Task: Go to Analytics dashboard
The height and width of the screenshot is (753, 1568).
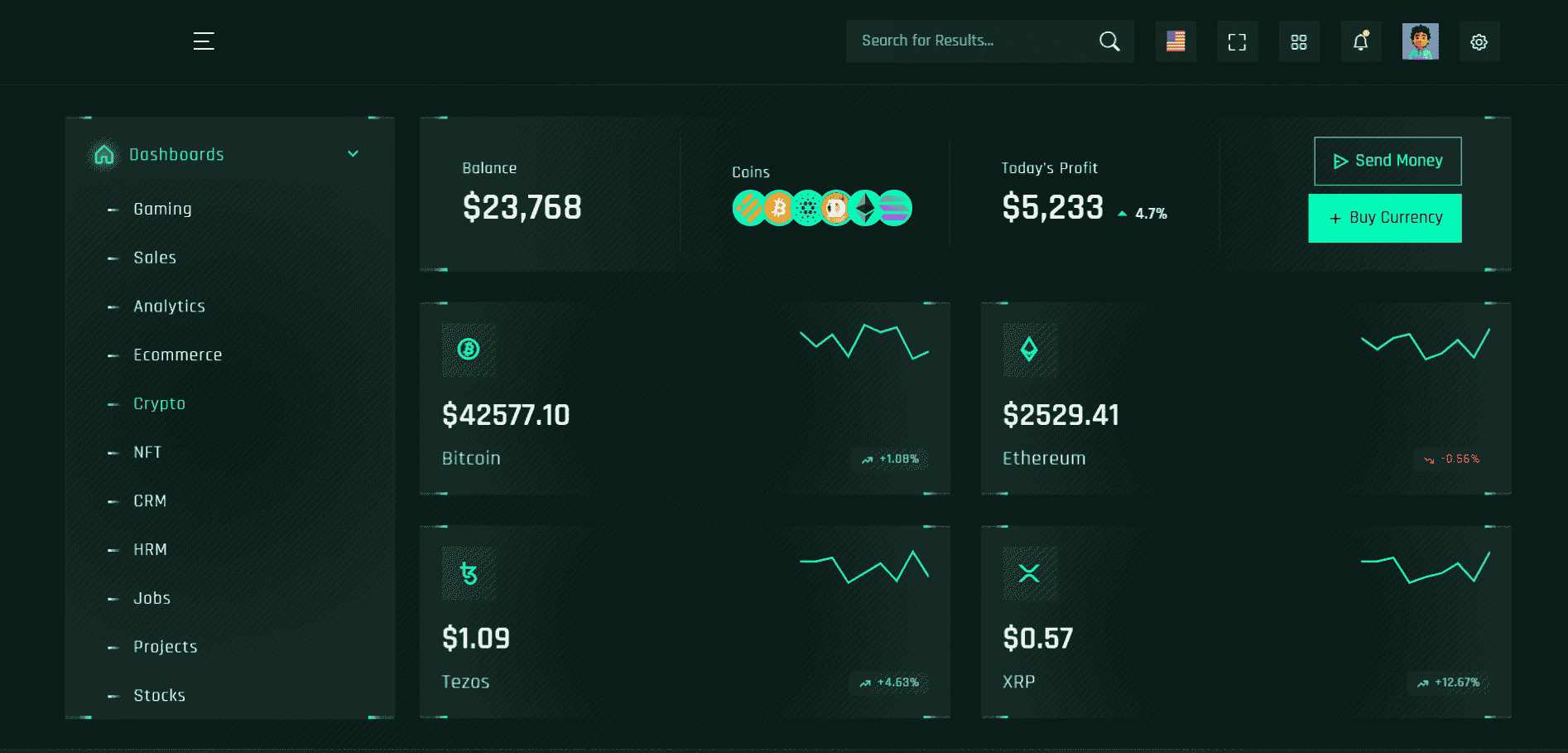Action: (169, 307)
